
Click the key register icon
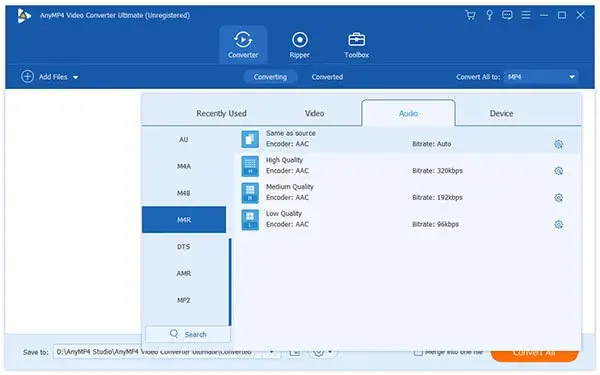489,15
